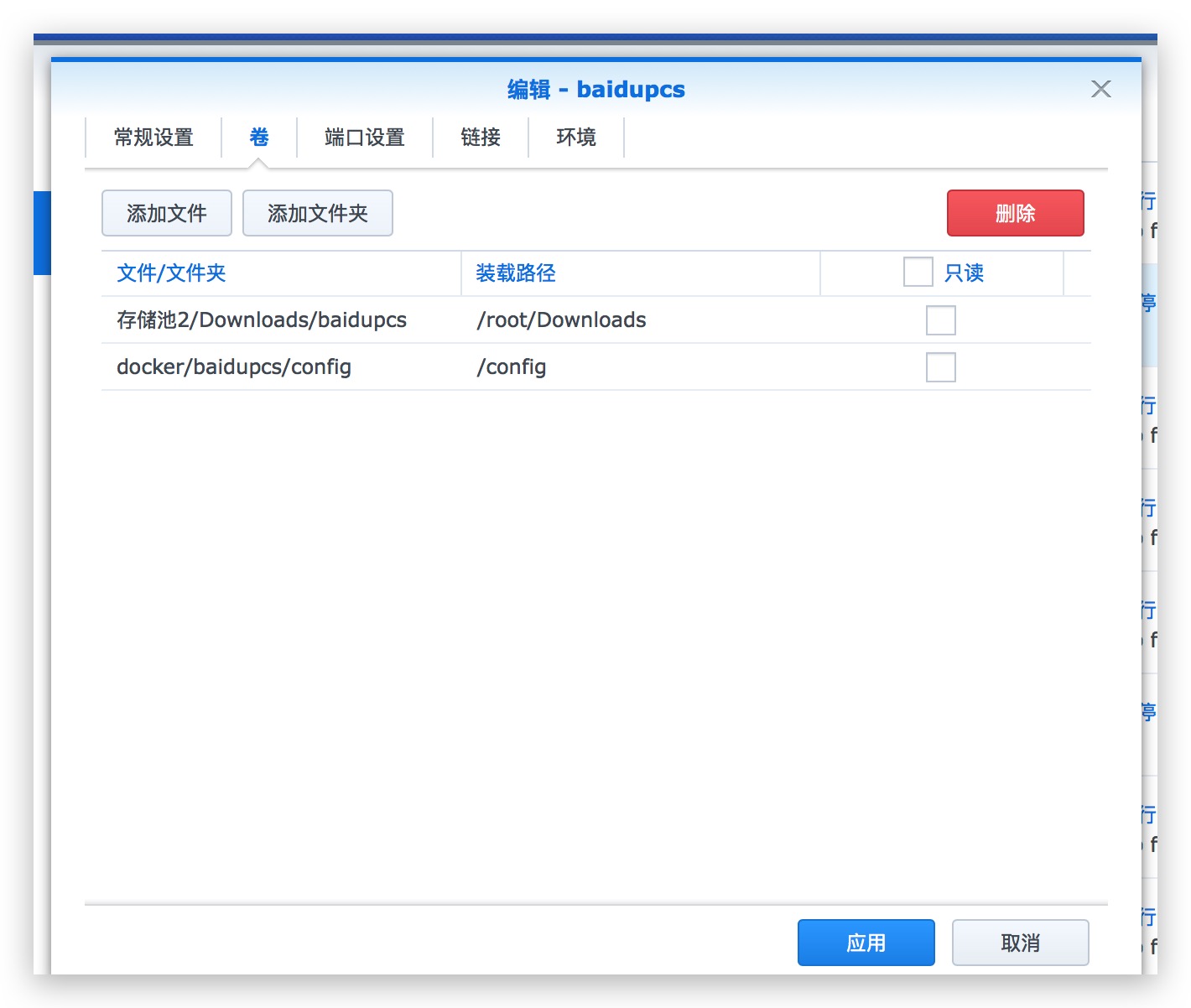The image size is (1191, 1008).
Task: Stay on the 卷 tab
Action: pos(258,138)
